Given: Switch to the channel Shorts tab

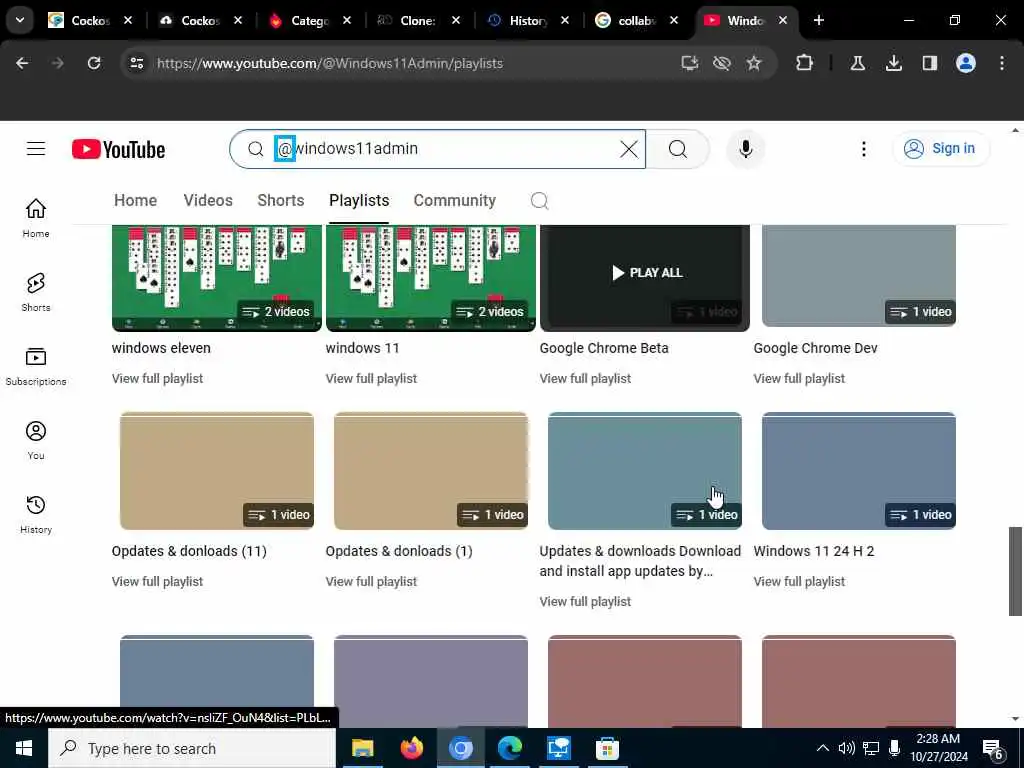Looking at the screenshot, I should (x=281, y=200).
